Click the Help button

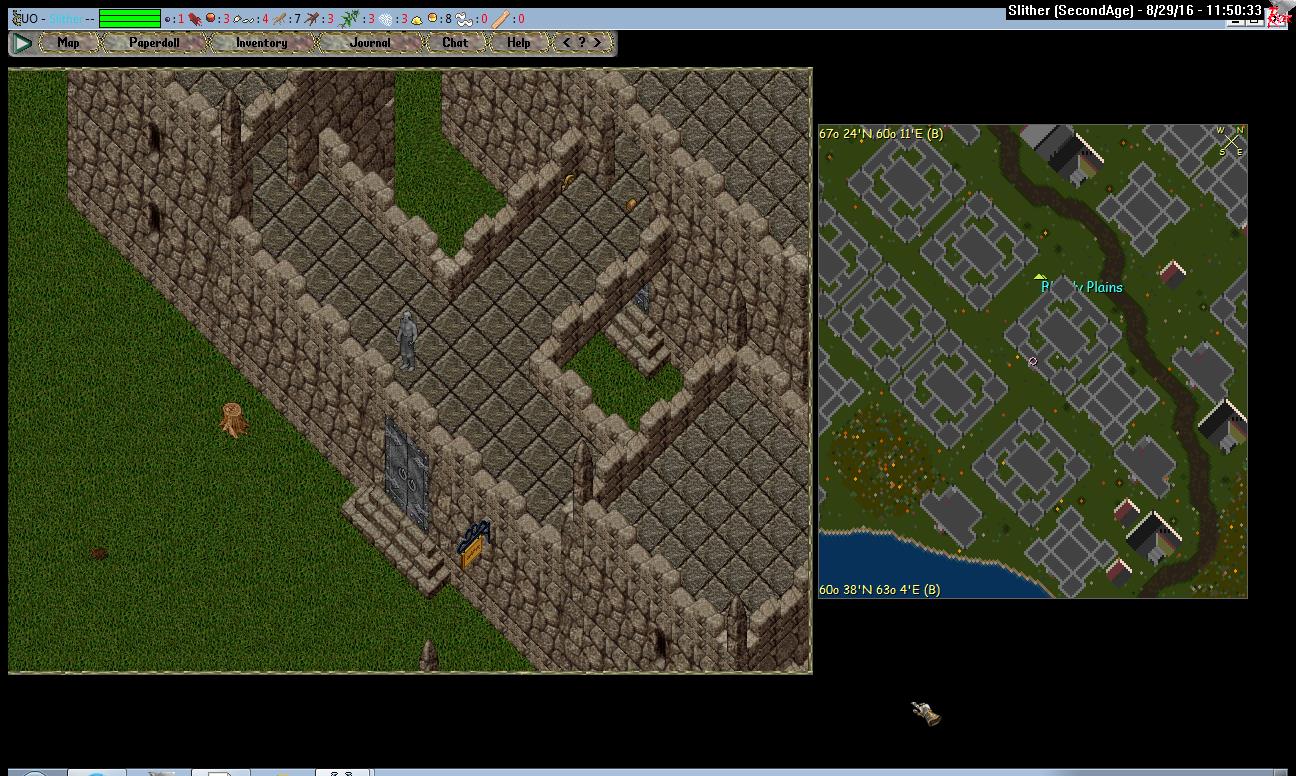point(518,43)
